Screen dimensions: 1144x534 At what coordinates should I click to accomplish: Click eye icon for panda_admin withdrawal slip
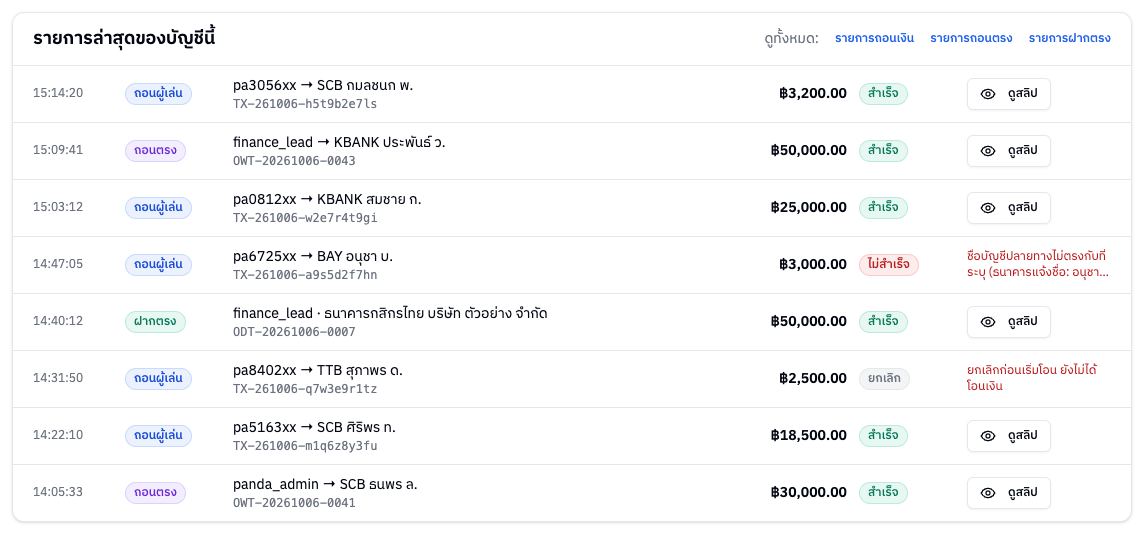click(x=988, y=492)
